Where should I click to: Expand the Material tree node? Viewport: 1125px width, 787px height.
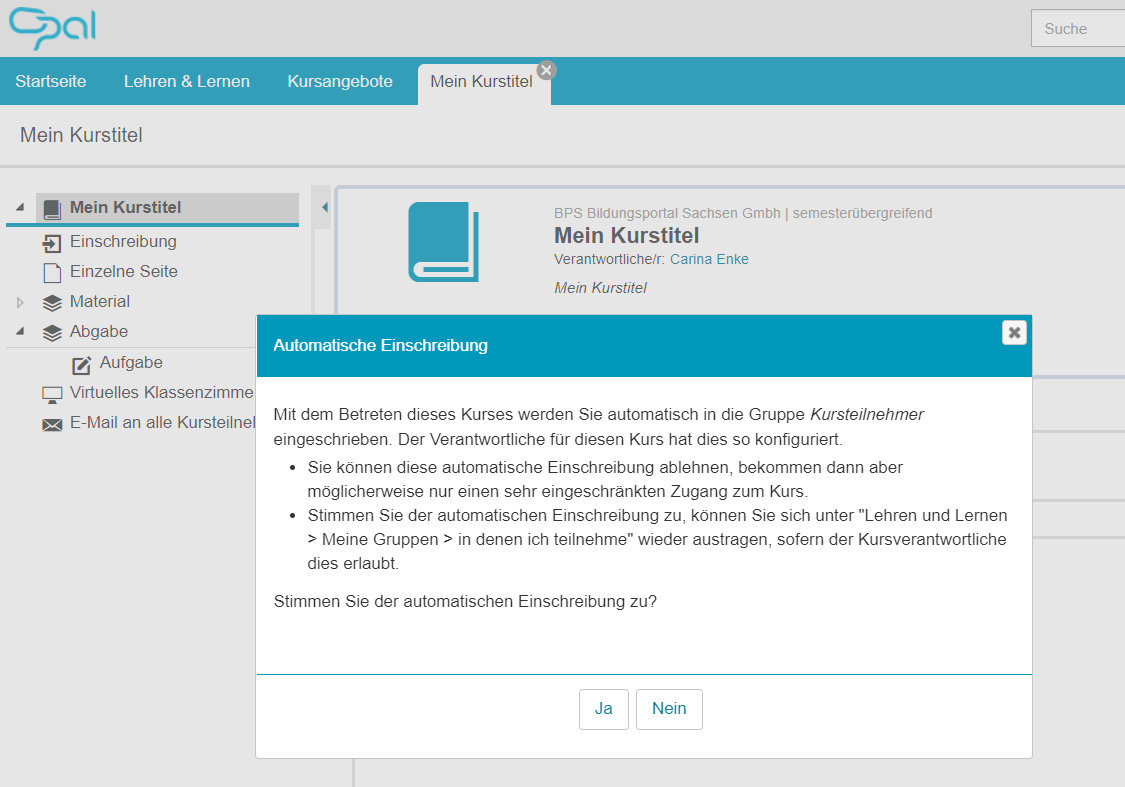pyautogui.click(x=18, y=302)
